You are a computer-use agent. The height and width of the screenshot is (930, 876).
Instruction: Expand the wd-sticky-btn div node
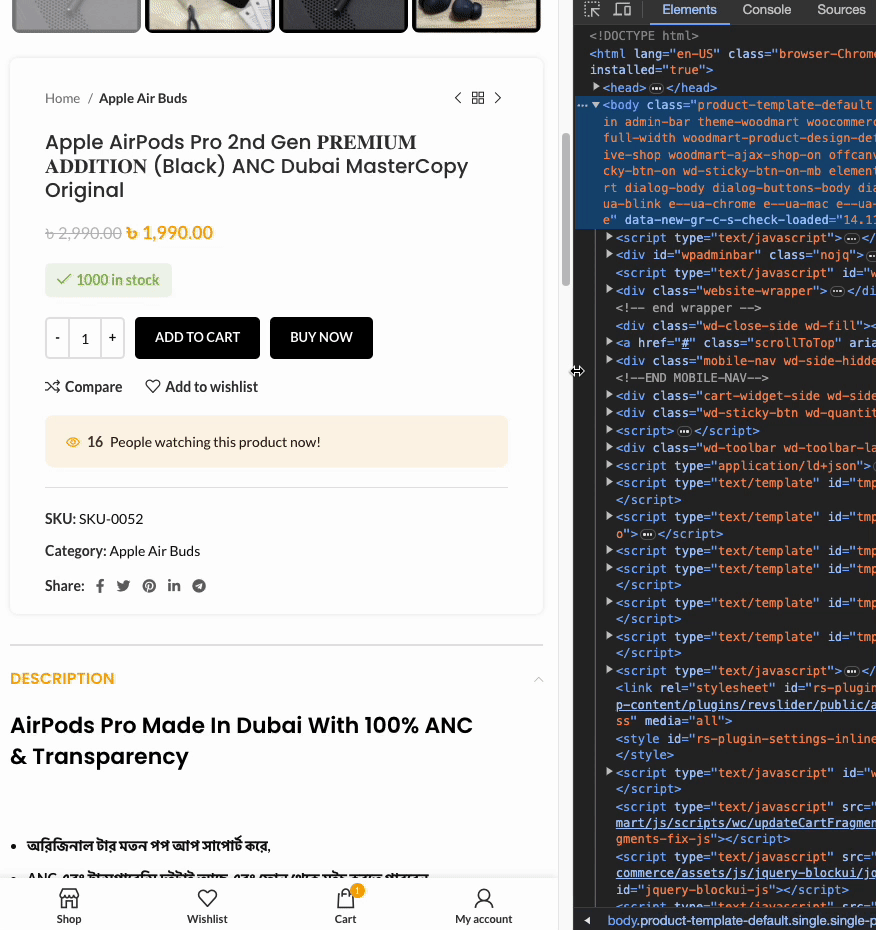pos(609,412)
